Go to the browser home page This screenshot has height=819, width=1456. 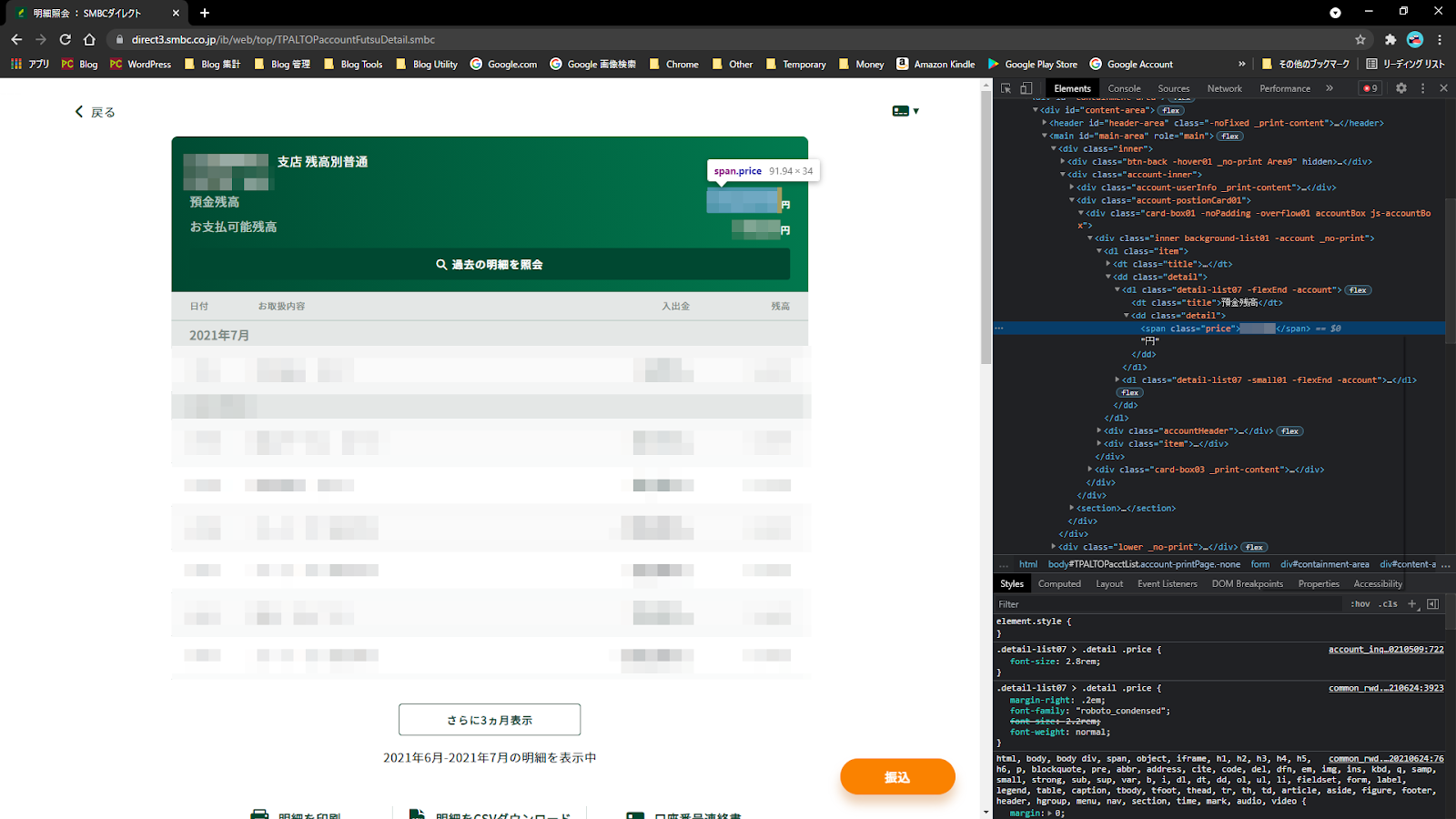(x=89, y=39)
